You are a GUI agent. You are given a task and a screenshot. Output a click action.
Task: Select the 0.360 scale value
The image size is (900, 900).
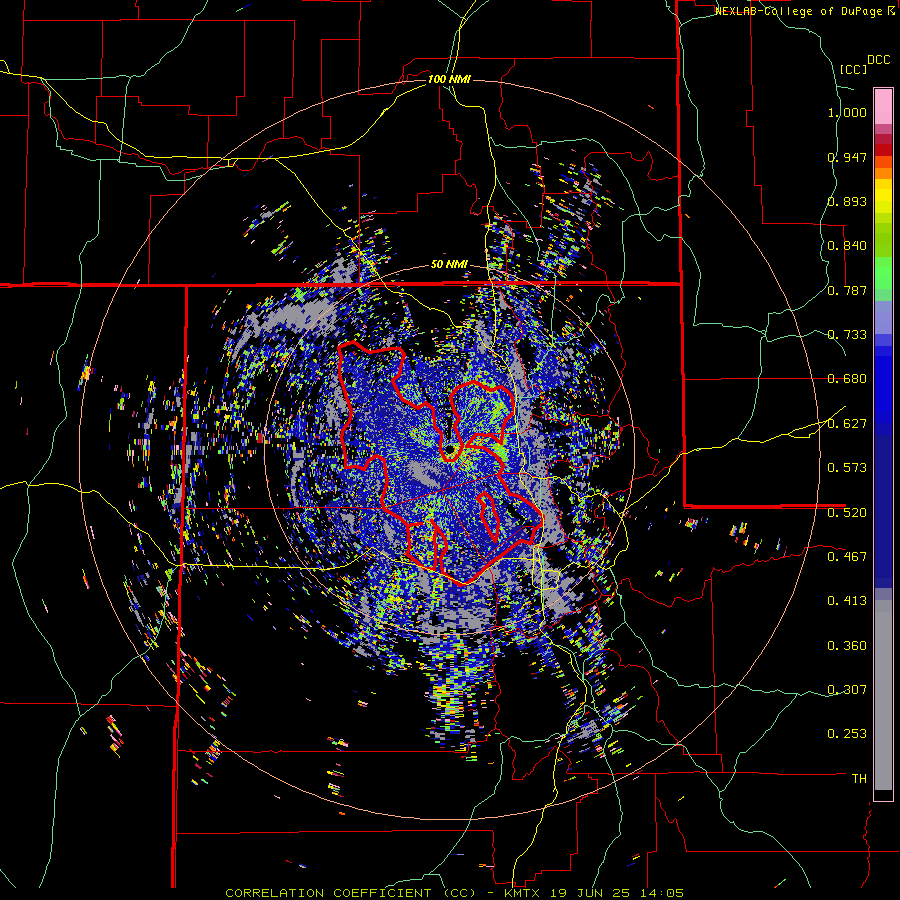847,646
